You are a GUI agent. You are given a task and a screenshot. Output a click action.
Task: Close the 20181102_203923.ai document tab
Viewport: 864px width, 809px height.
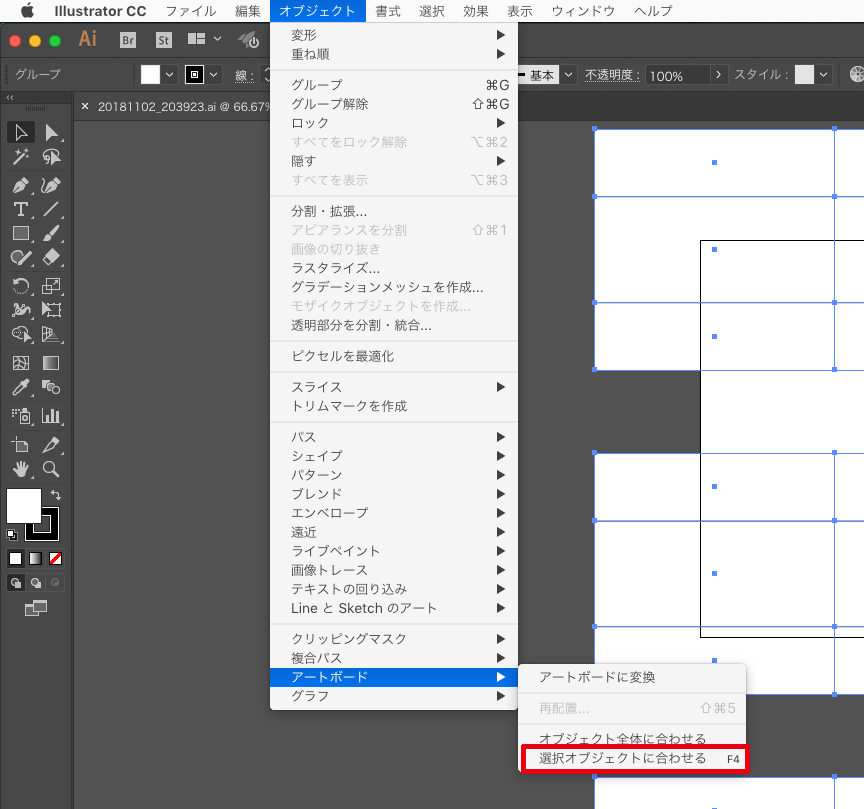[x=85, y=106]
